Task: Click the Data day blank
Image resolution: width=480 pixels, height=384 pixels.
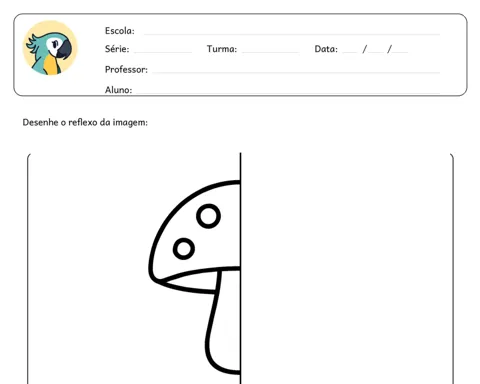Action: [350, 52]
